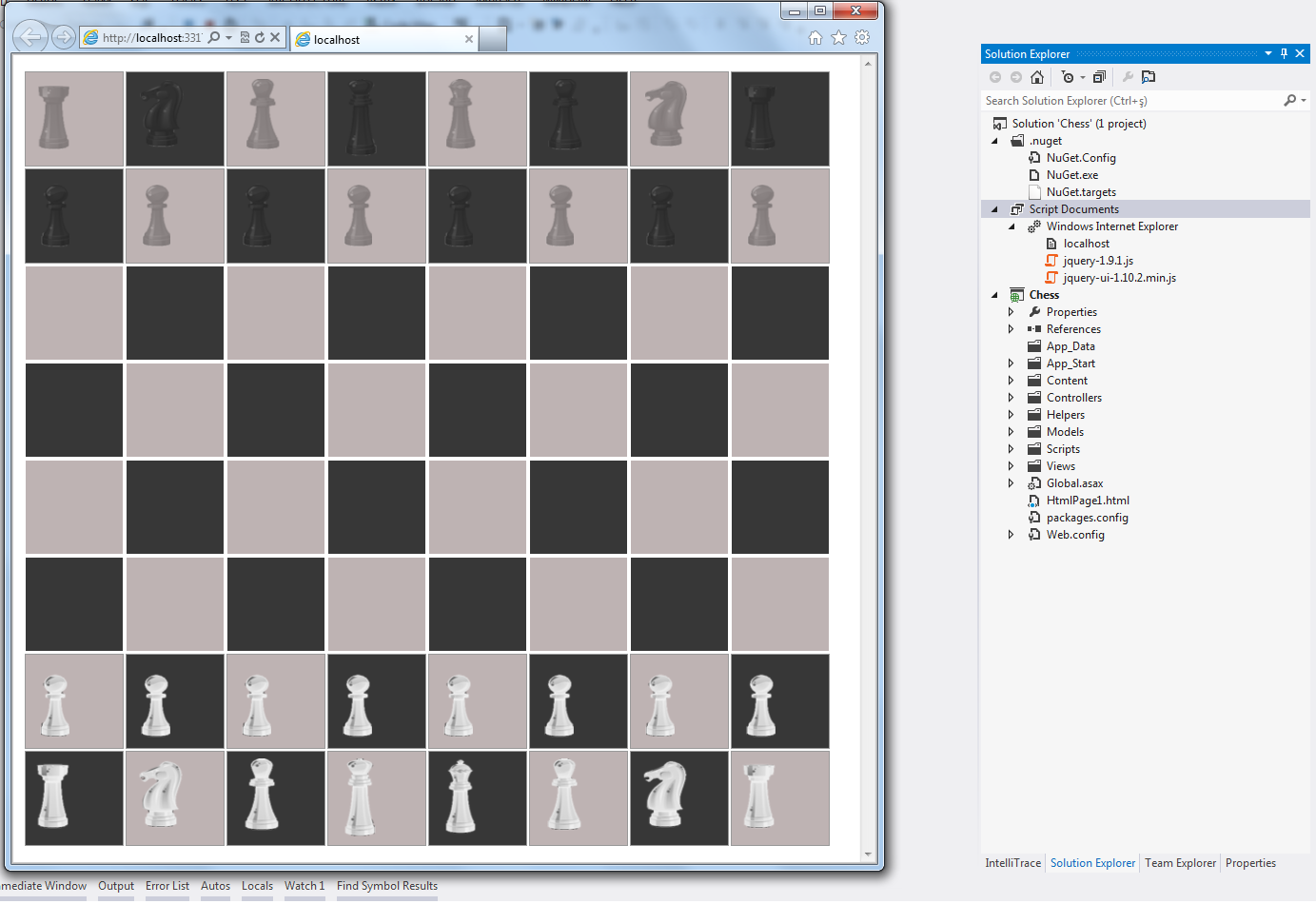Toggle Compatibility View in the address bar
The image size is (1316, 904).
tap(246, 37)
